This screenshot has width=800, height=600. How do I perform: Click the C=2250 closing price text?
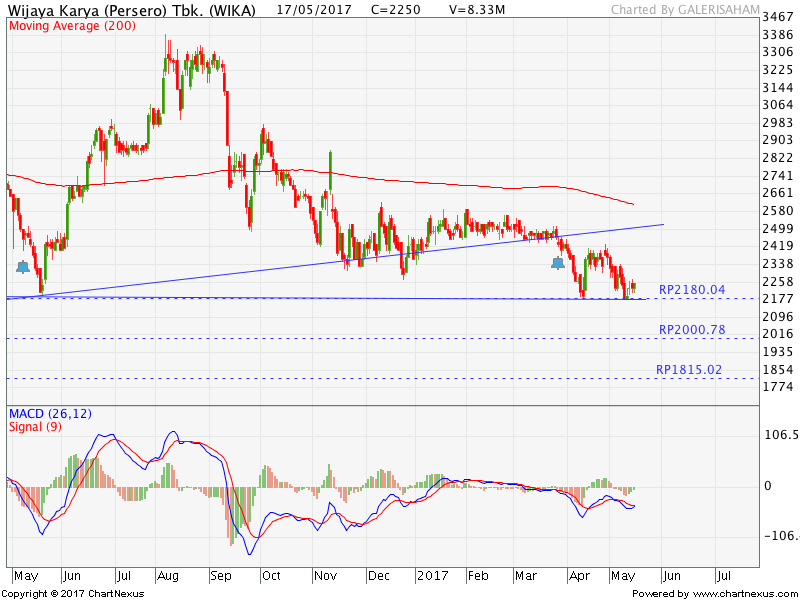click(395, 10)
